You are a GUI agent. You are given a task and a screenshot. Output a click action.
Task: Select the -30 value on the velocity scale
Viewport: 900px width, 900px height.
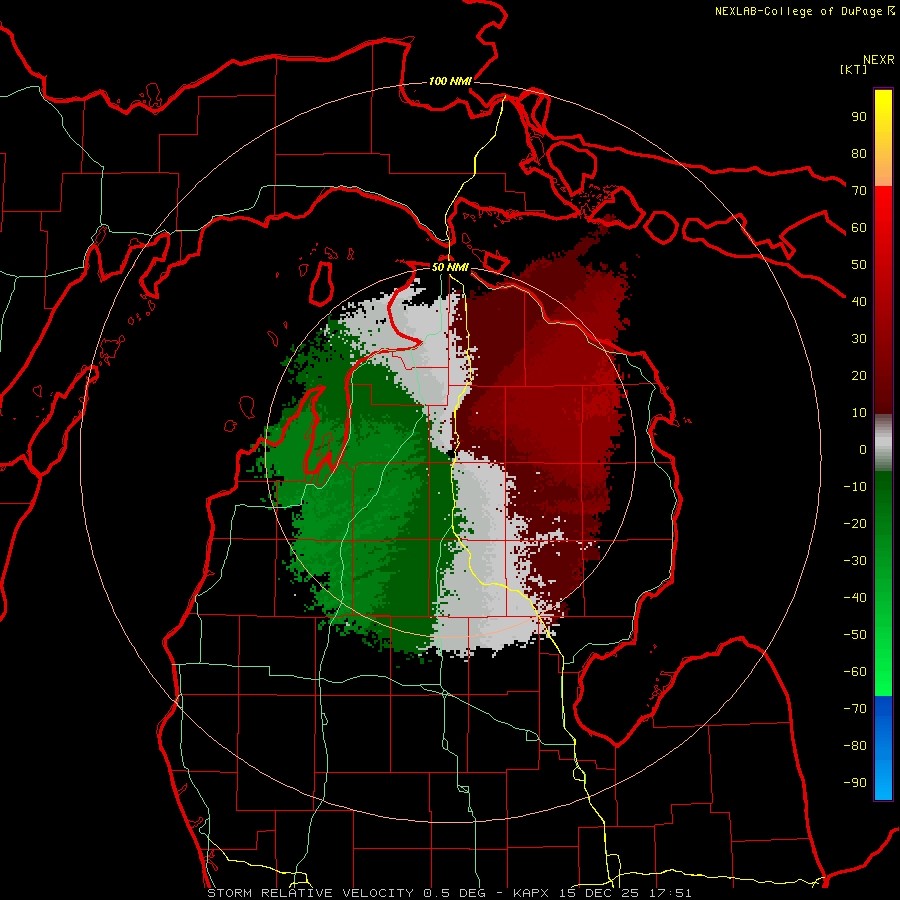[x=855, y=561]
